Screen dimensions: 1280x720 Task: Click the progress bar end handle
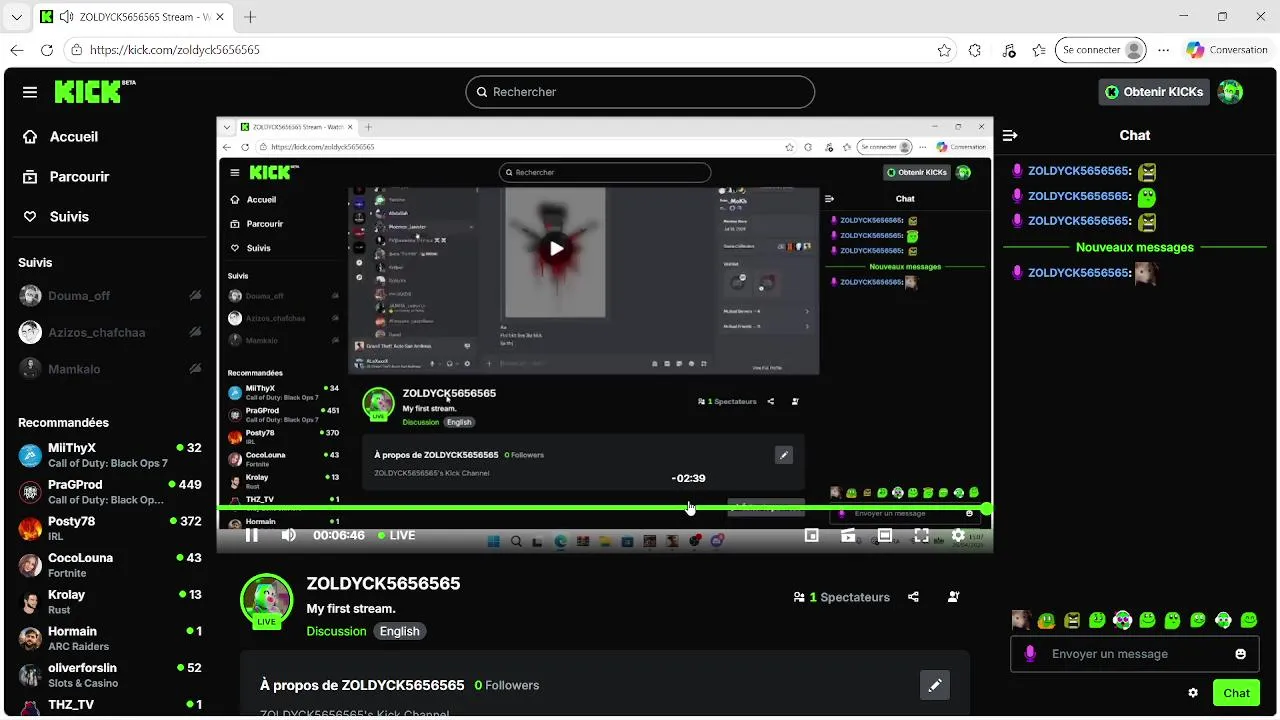986,508
